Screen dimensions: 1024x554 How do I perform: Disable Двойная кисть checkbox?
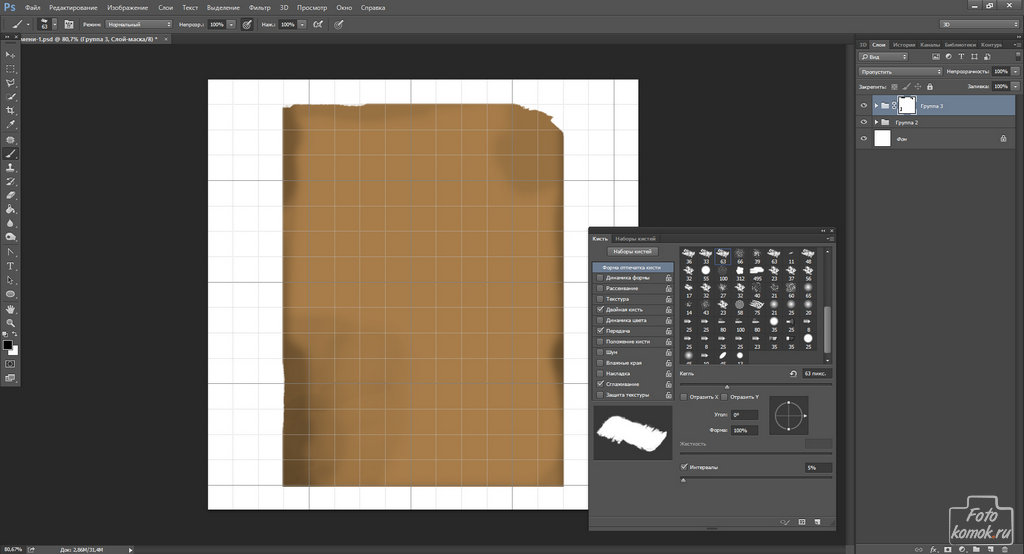[600, 309]
